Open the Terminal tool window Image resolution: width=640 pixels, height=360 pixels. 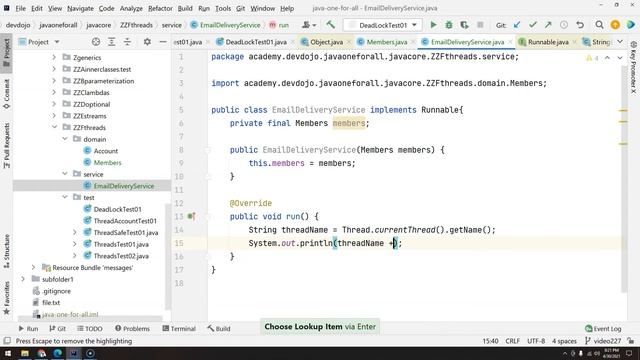(x=179, y=328)
